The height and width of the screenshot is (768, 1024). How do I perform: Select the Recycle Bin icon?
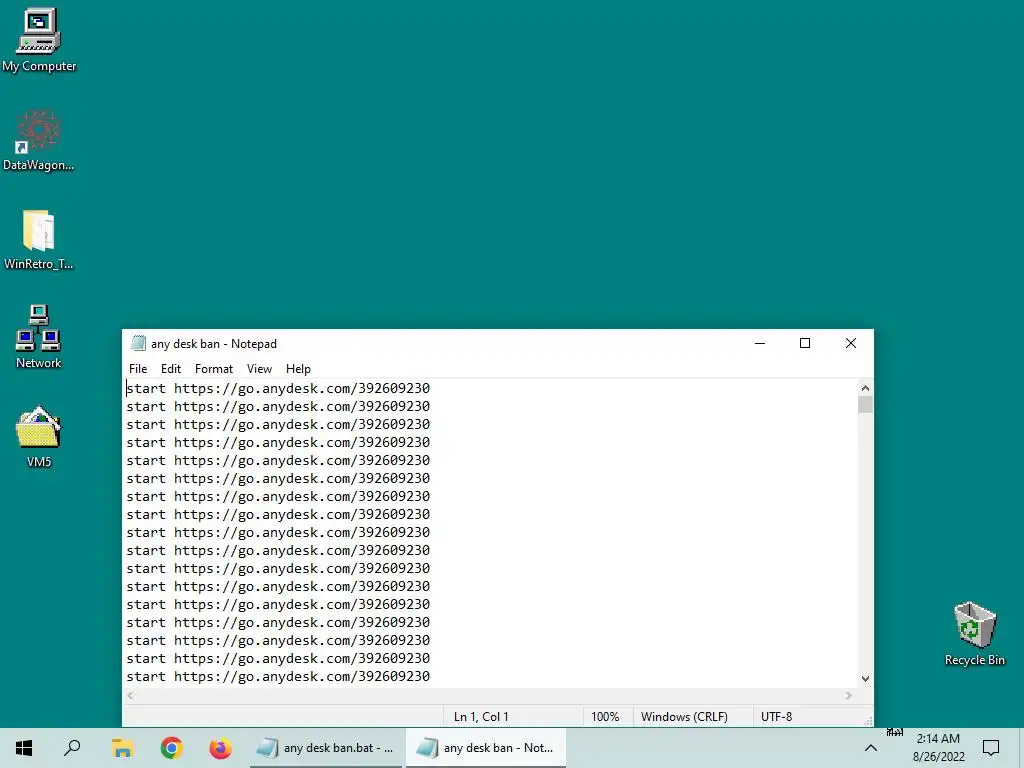click(x=974, y=633)
